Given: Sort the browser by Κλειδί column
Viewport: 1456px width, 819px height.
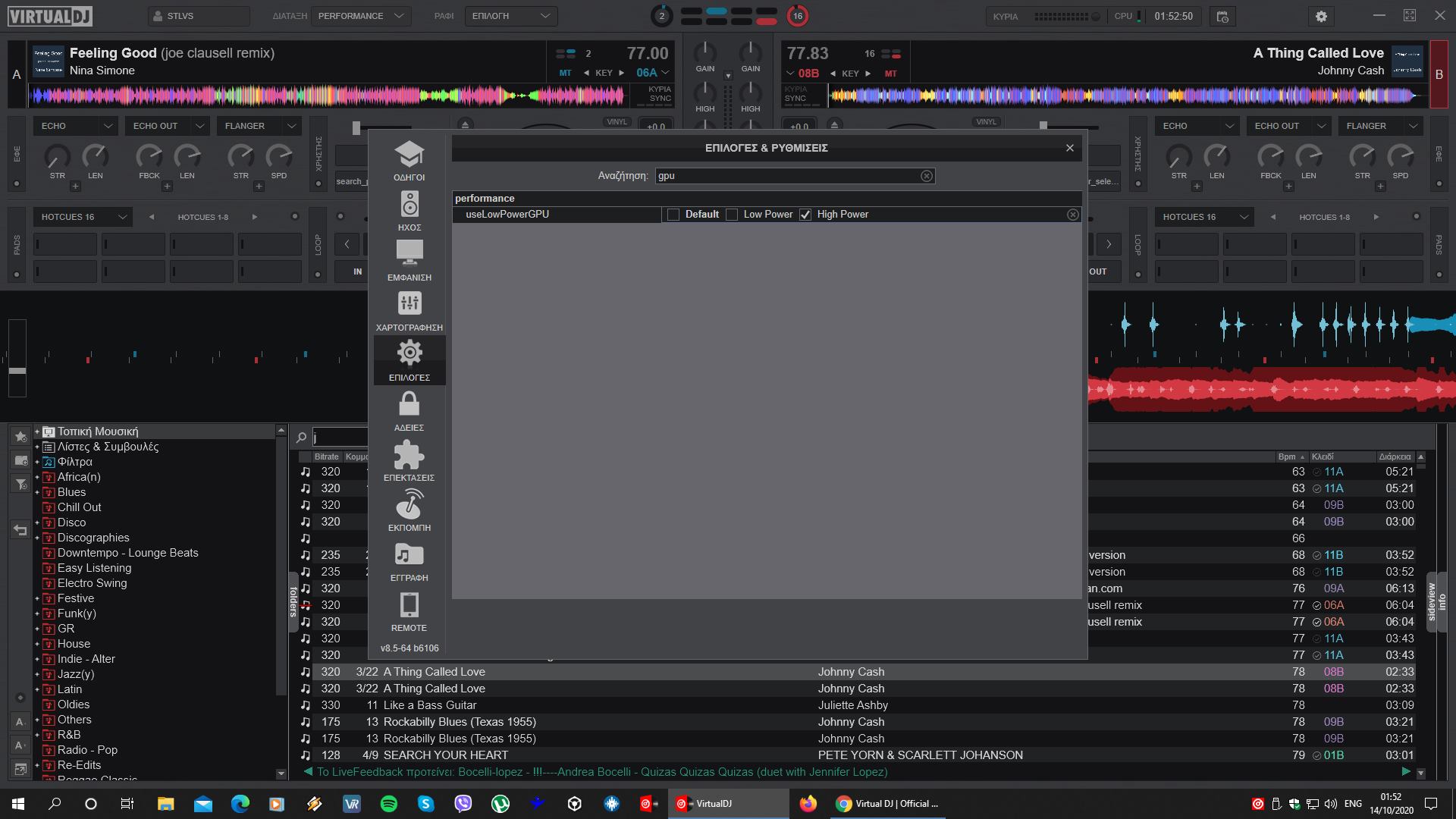Looking at the screenshot, I should point(1323,457).
